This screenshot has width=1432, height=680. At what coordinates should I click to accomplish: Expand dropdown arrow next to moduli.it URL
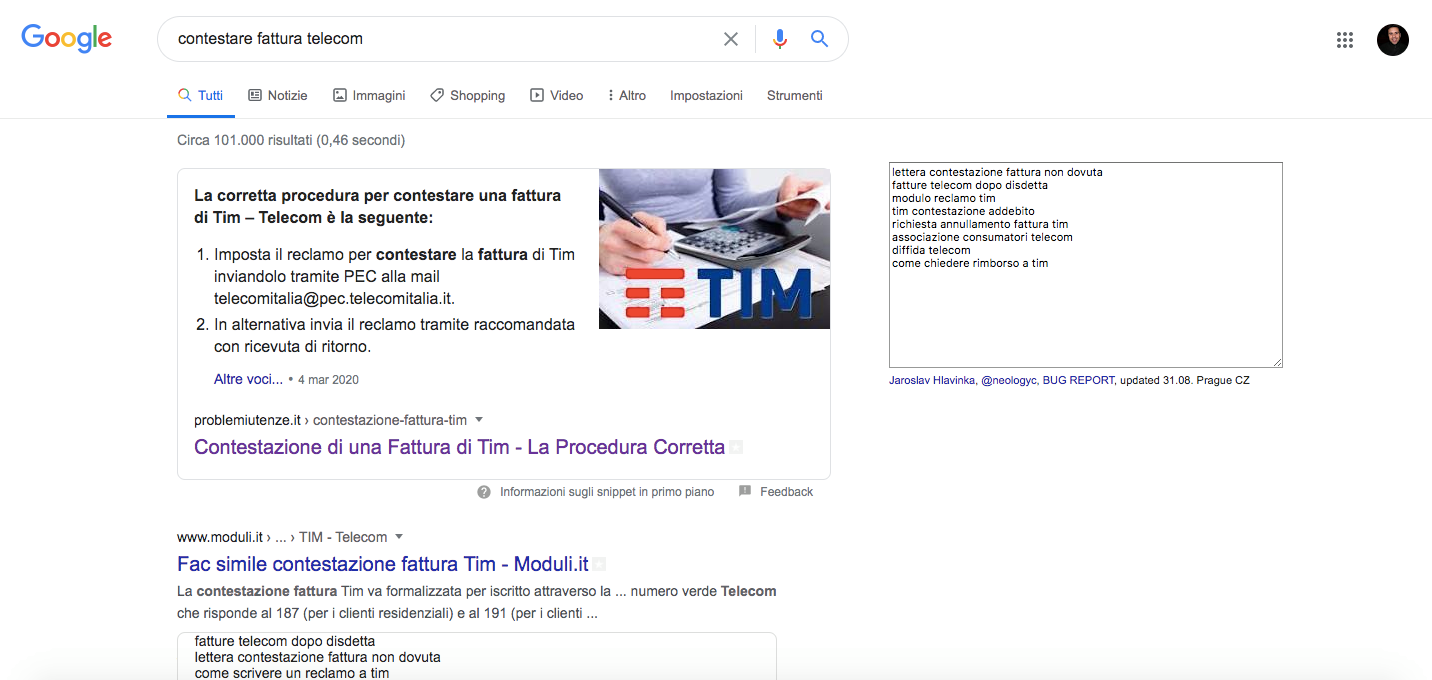(399, 537)
